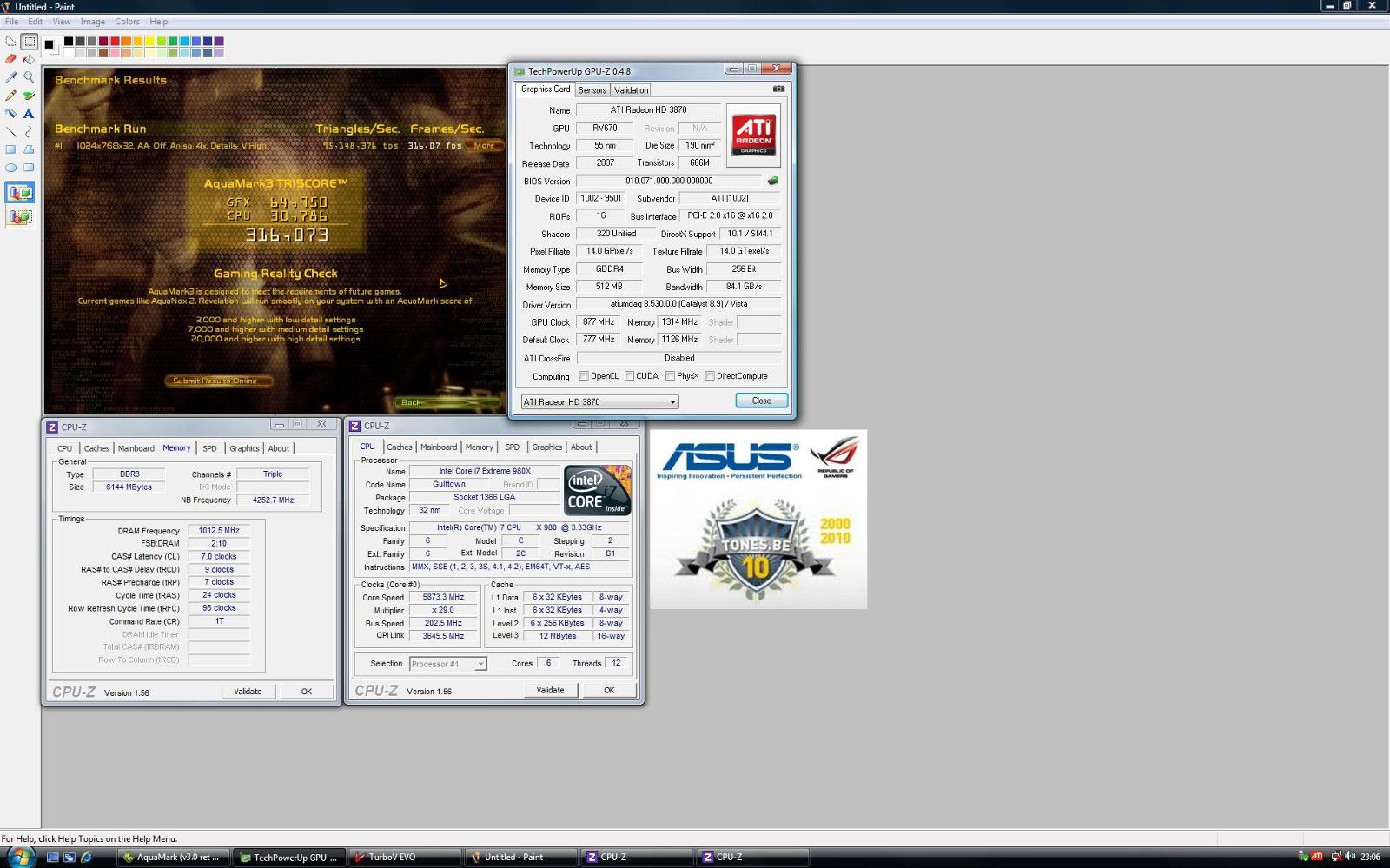Pick the red color swatch
Image resolution: width=1390 pixels, height=868 pixels.
[x=115, y=41]
